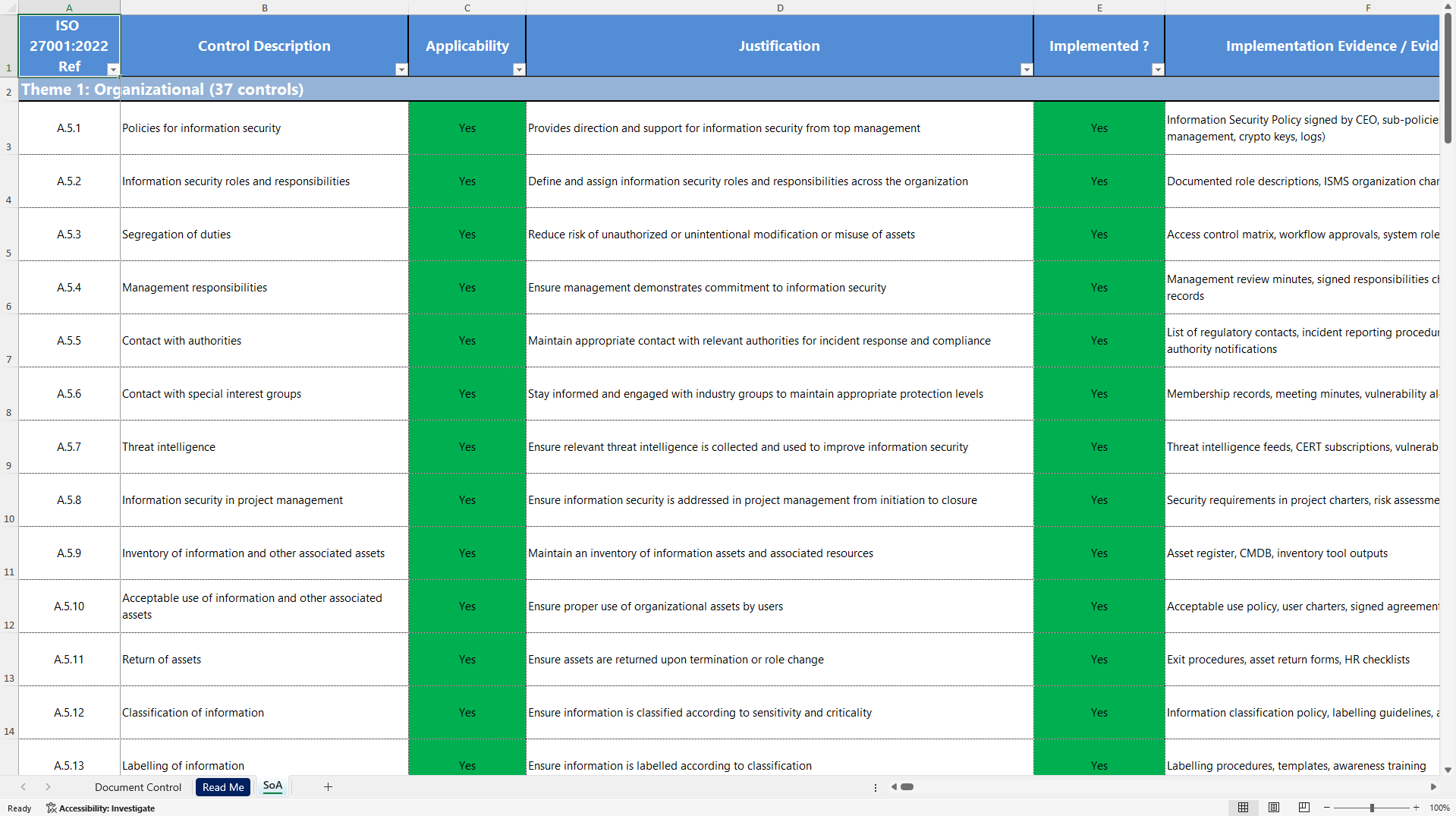
Task: Select 'Threat intelligence' description cell
Action: point(264,447)
